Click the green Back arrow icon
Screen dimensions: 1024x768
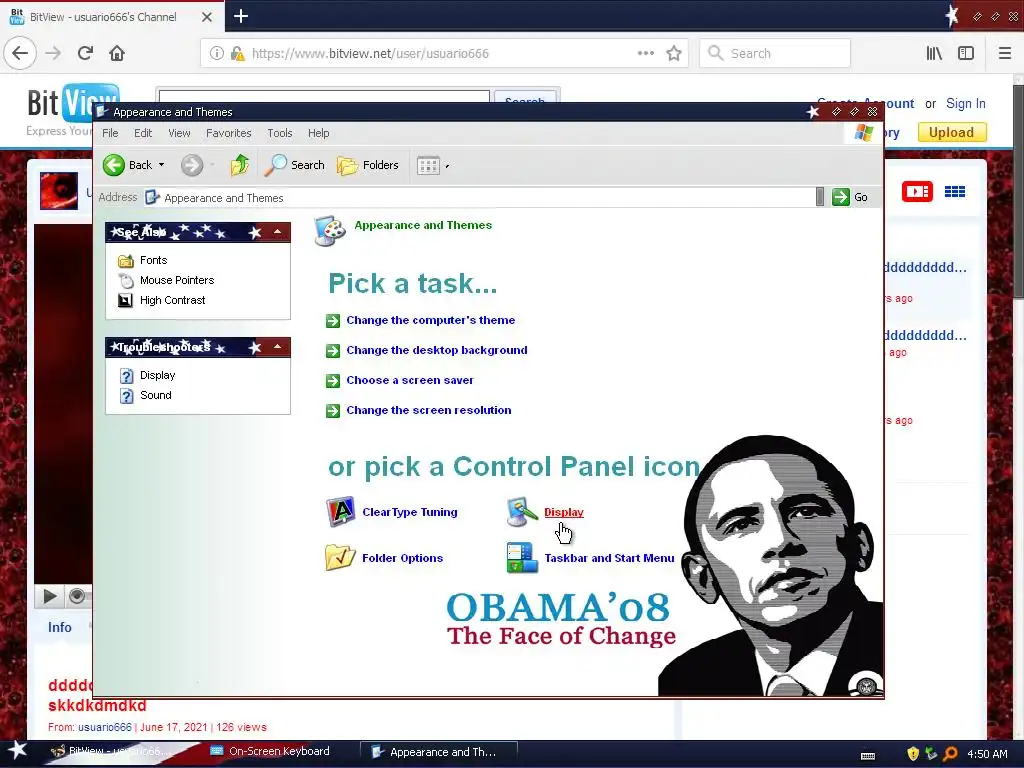coord(114,165)
